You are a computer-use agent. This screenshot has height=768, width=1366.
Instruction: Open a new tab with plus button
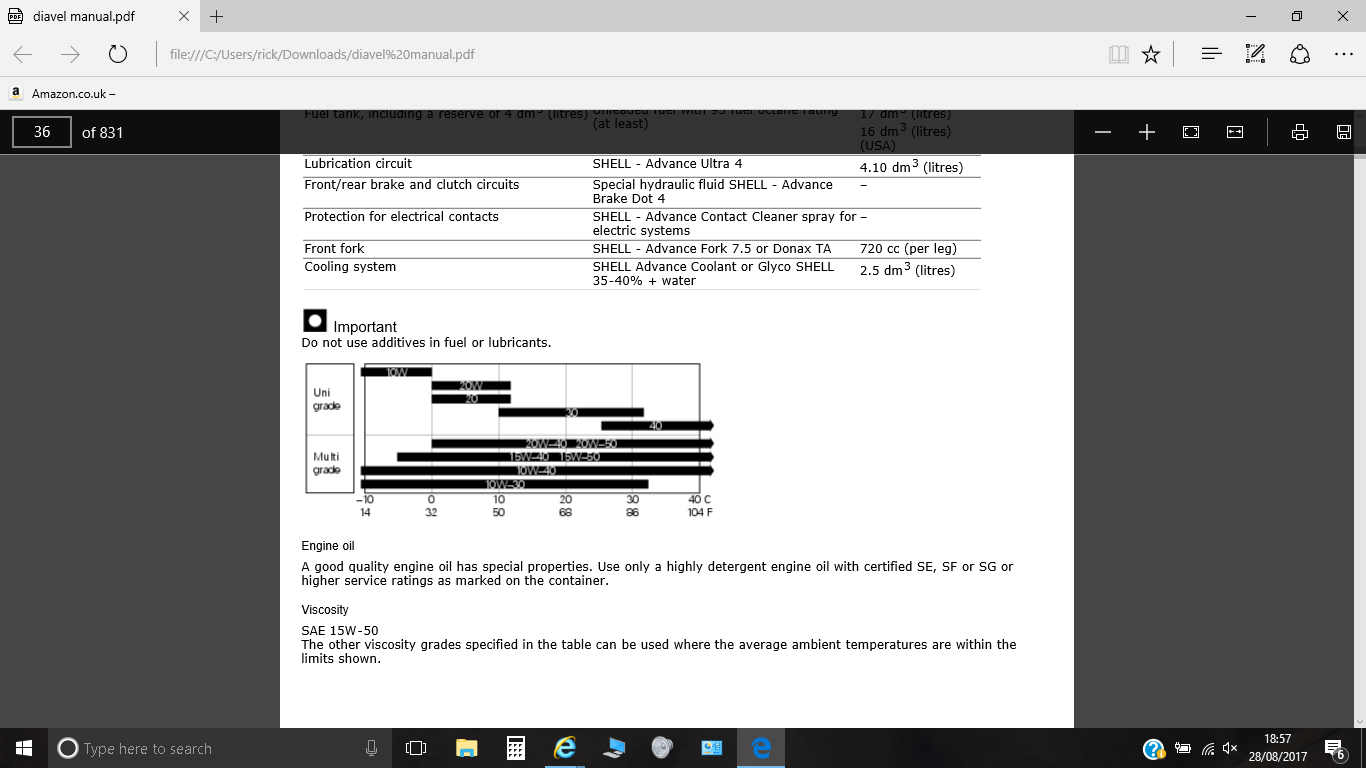(x=217, y=16)
